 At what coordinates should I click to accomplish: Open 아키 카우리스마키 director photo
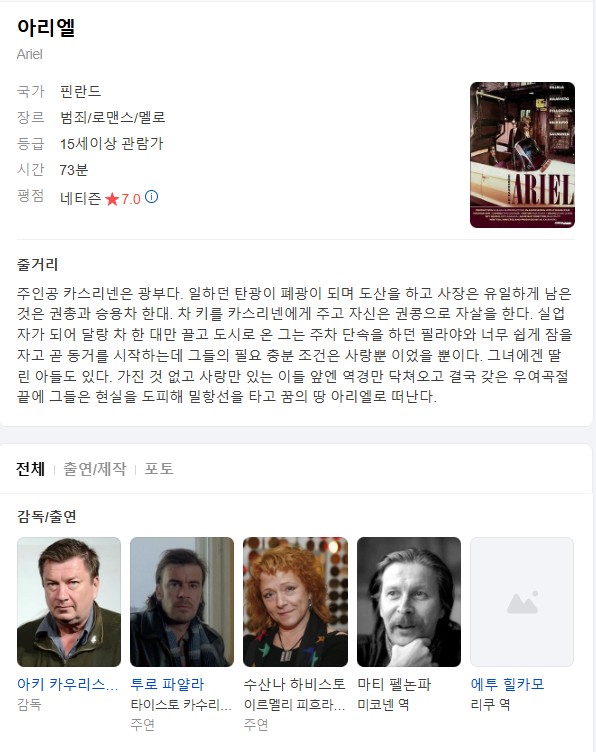(x=69, y=602)
